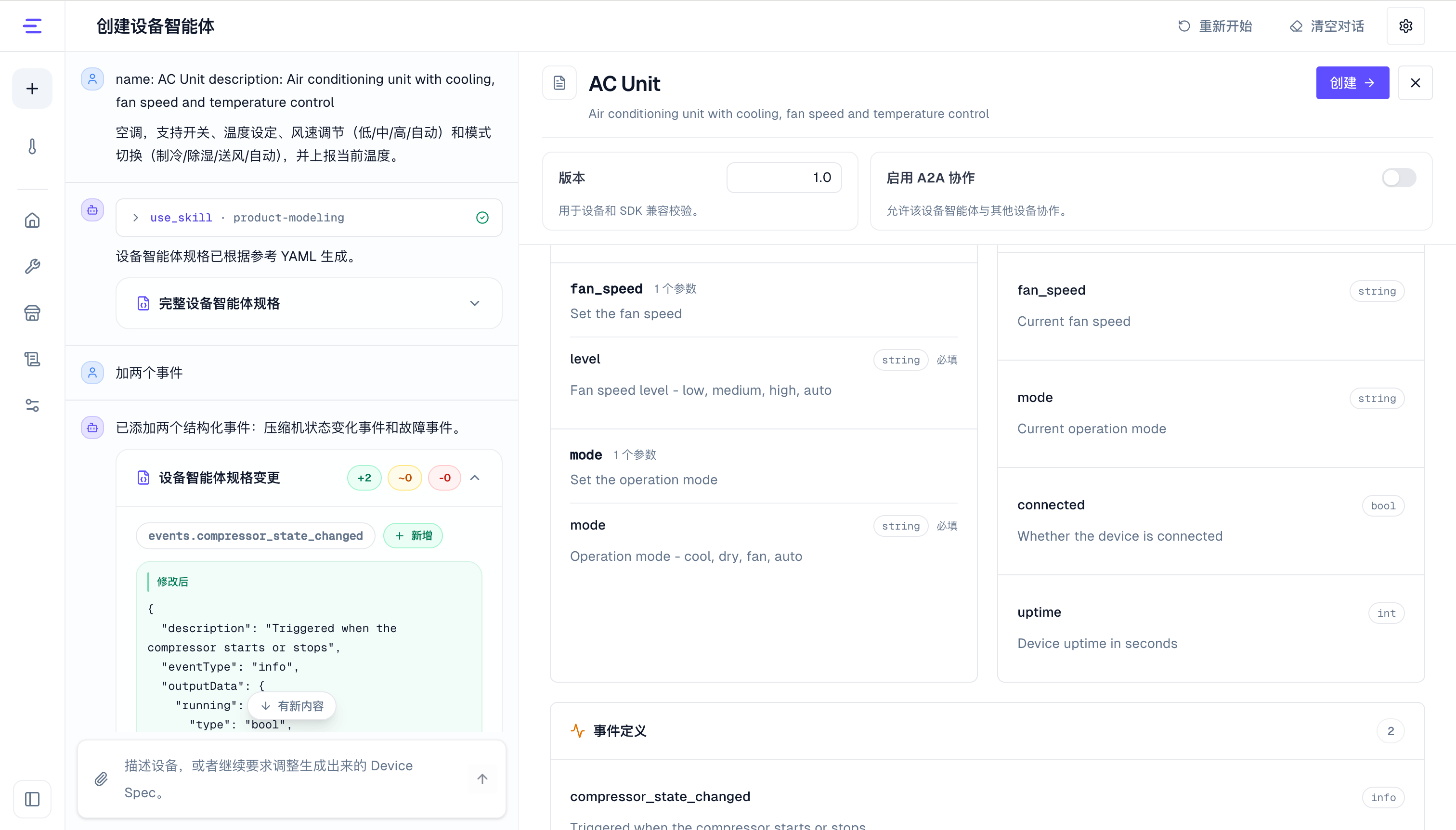1456x830 pixels.
Task: Jump to new content via 有新内容
Action: coord(292,706)
